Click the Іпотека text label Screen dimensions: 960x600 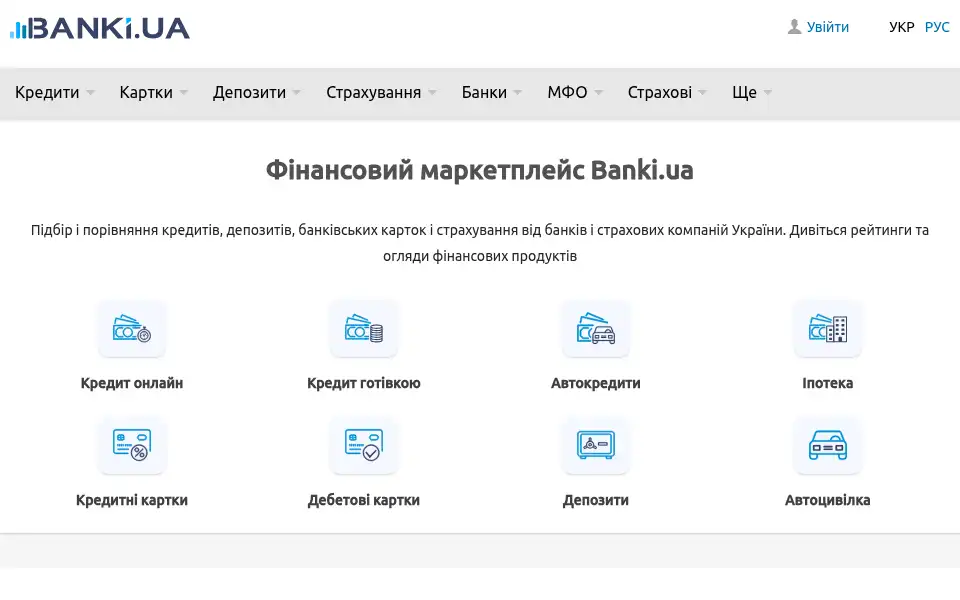tap(828, 383)
